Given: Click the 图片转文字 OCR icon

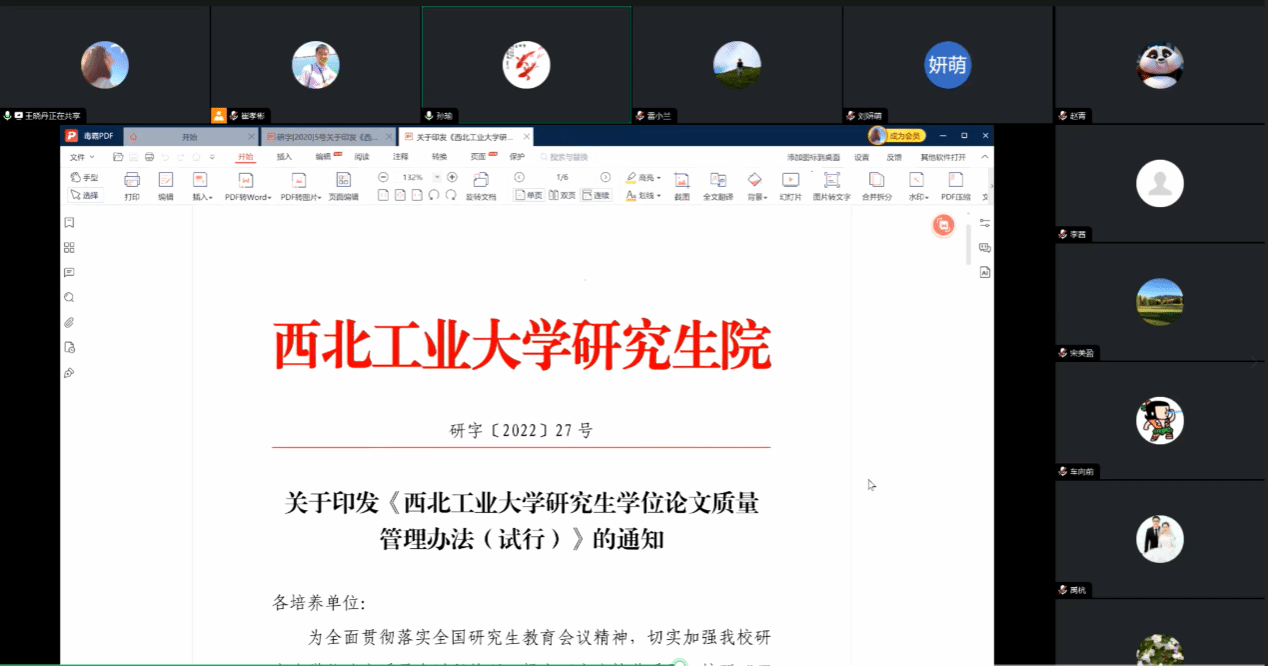Looking at the screenshot, I should pyautogui.click(x=831, y=185).
